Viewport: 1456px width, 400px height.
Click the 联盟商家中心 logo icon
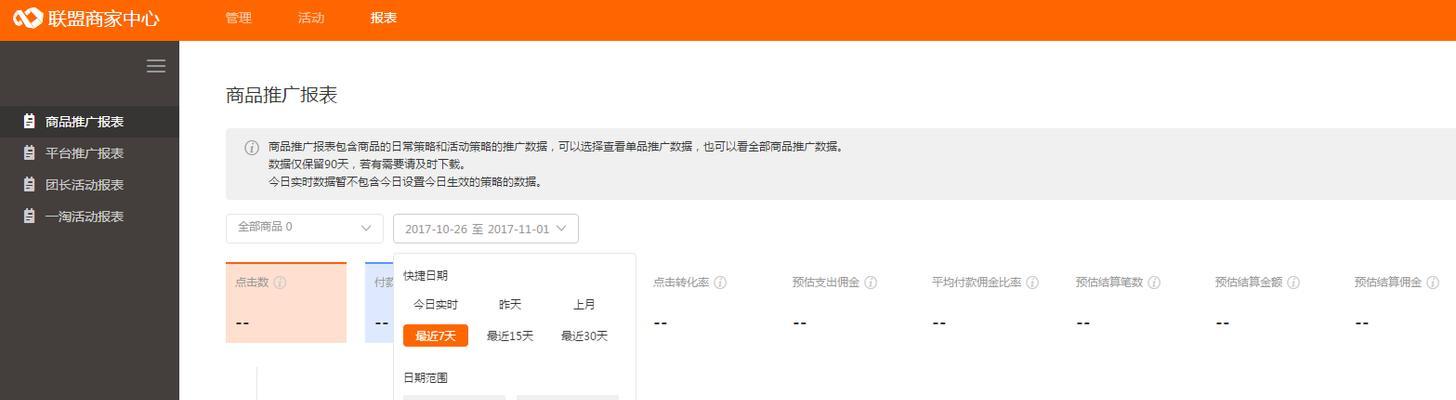coord(27,18)
